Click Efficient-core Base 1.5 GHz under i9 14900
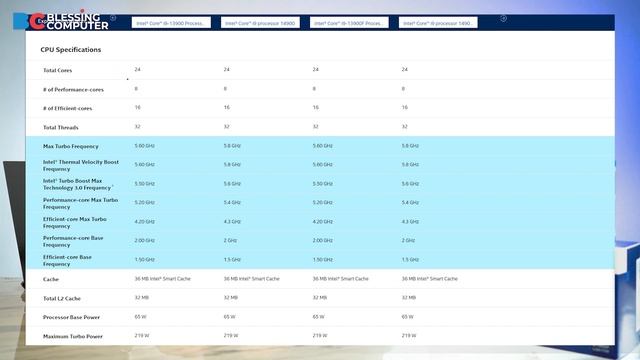The height and width of the screenshot is (360, 640). 232,260
